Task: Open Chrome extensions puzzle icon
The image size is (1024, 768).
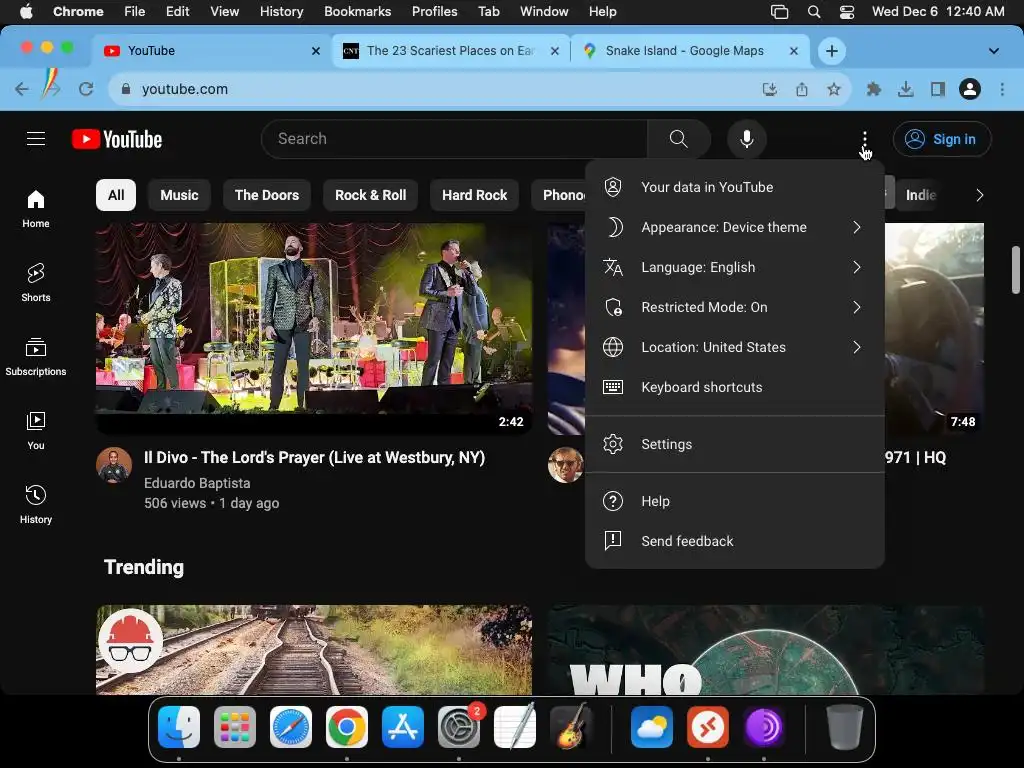Action: (x=874, y=89)
